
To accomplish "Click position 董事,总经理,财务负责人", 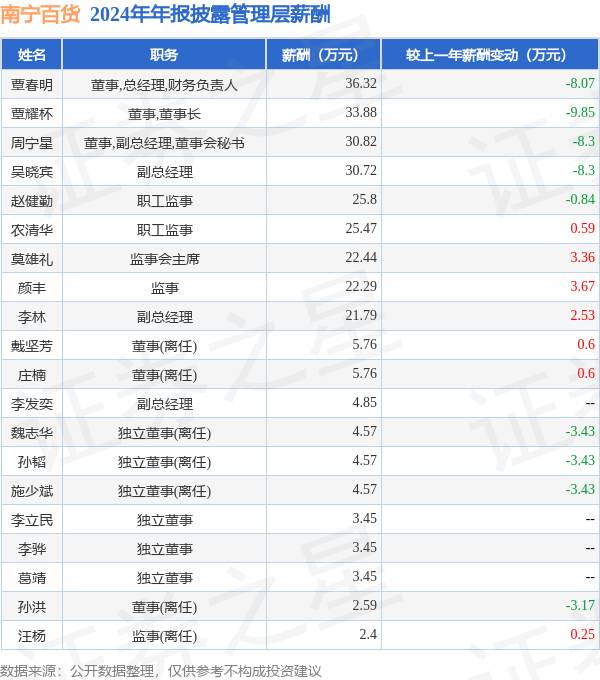I will pos(164,85).
